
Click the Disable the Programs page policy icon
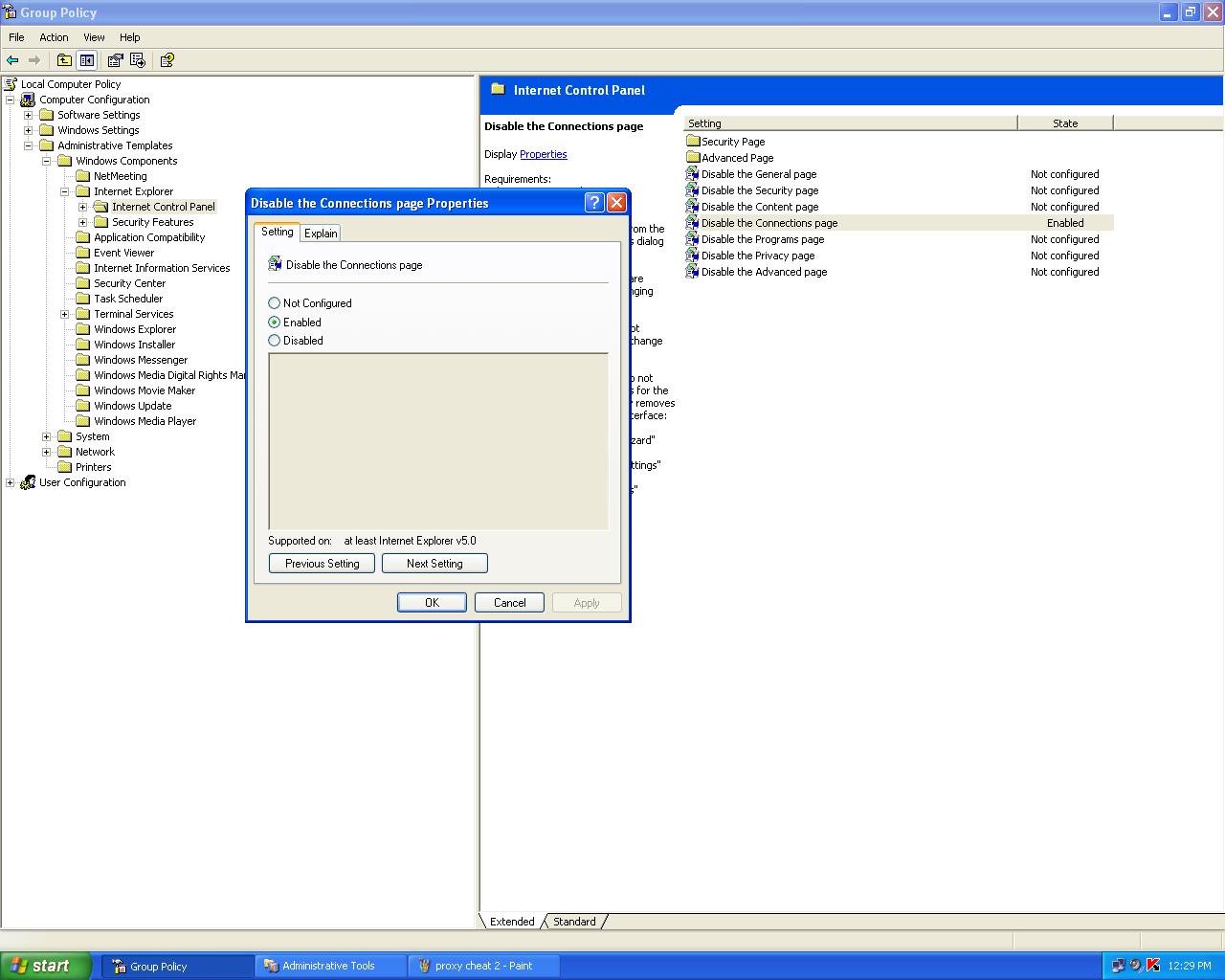(x=693, y=239)
